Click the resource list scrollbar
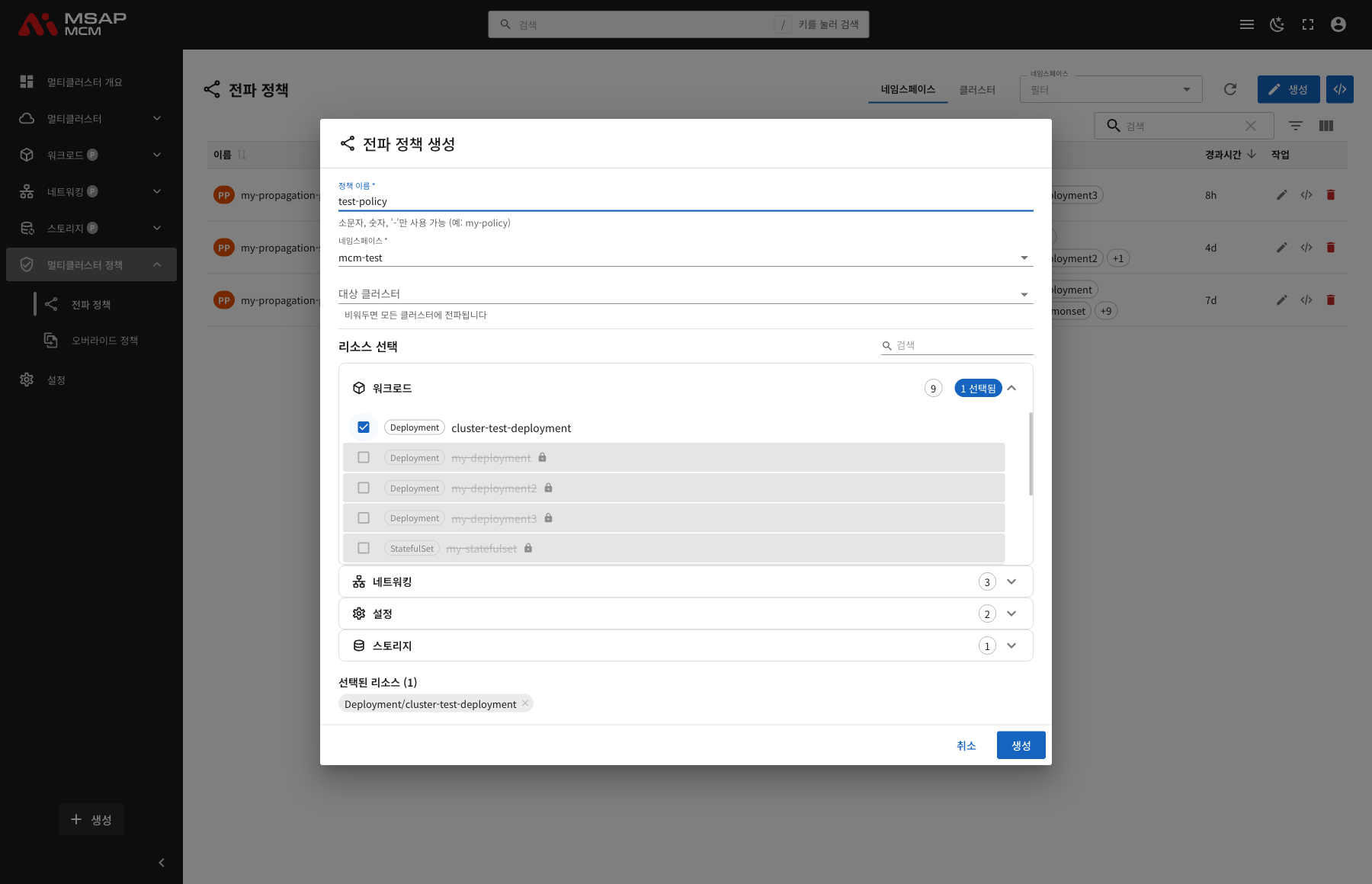 [1031, 454]
